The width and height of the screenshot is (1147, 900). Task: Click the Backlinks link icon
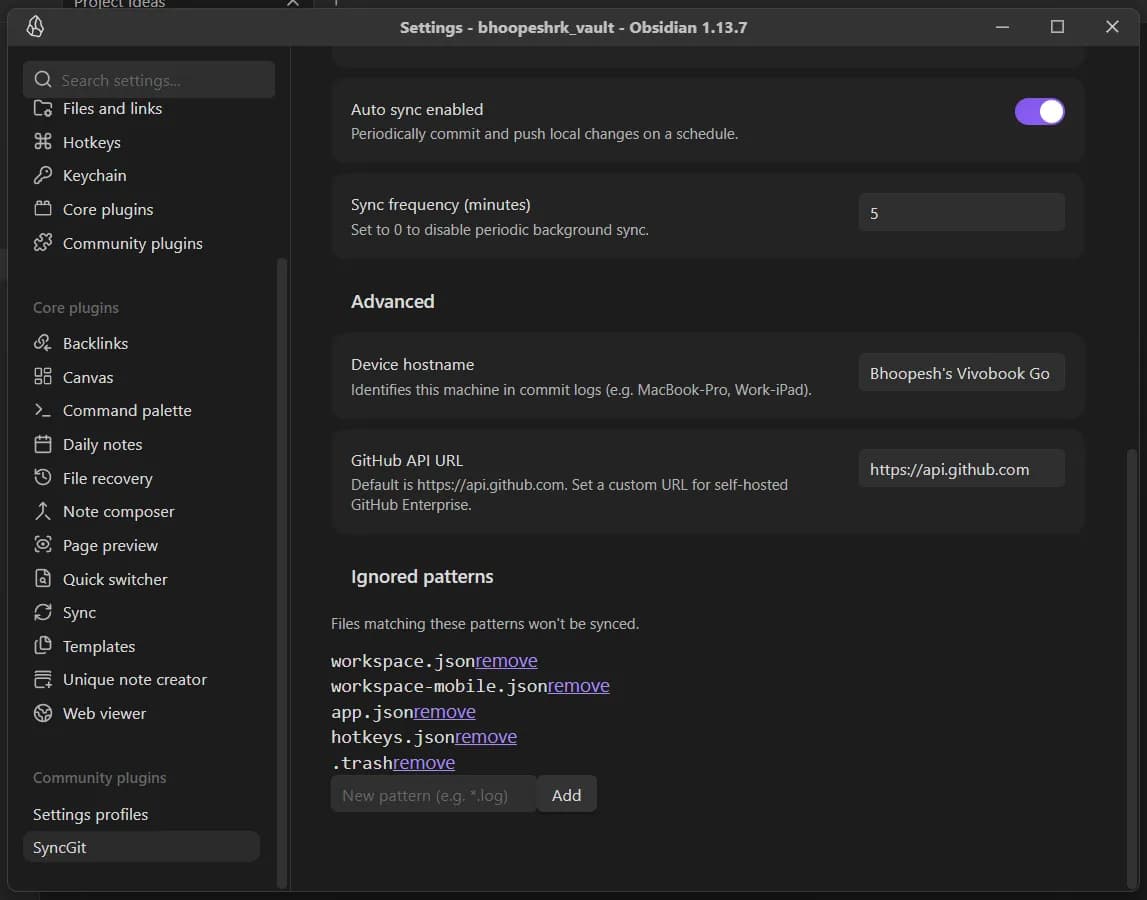pos(43,343)
